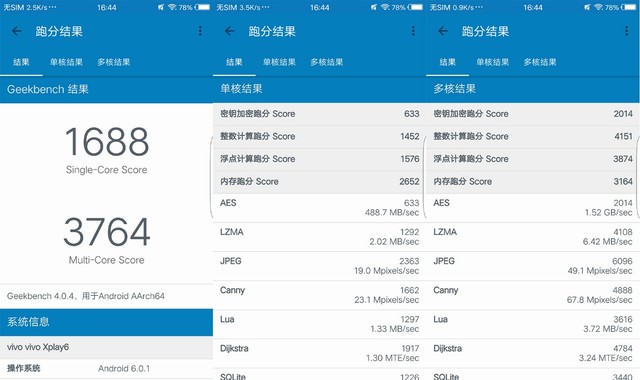This screenshot has height=380, width=640.
Task: Tap battery icon in left screen status bar
Action: [x=202, y=7]
